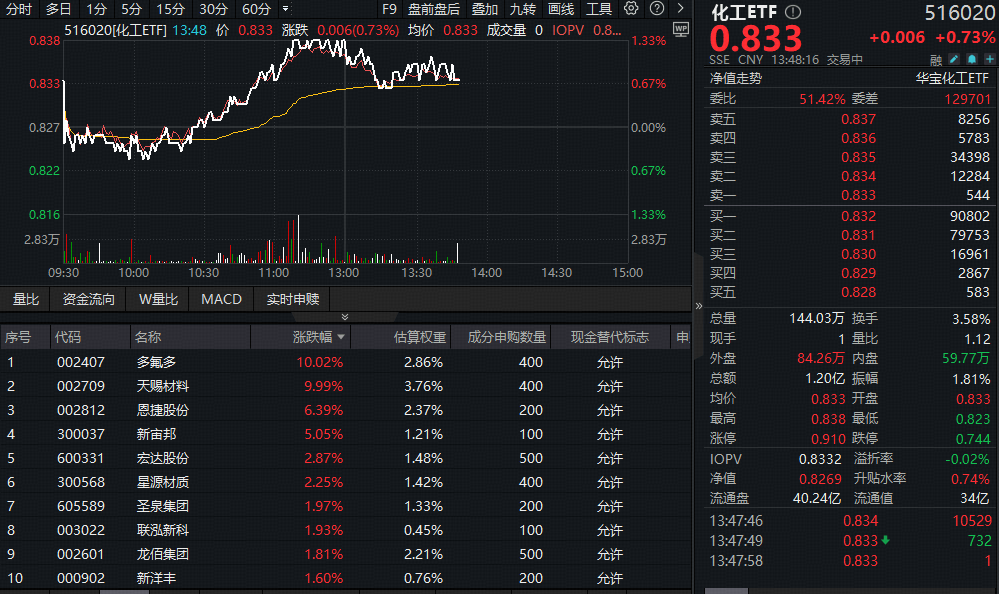
Task: Click the 净值走势 NAV trend link
Action: tap(736, 78)
